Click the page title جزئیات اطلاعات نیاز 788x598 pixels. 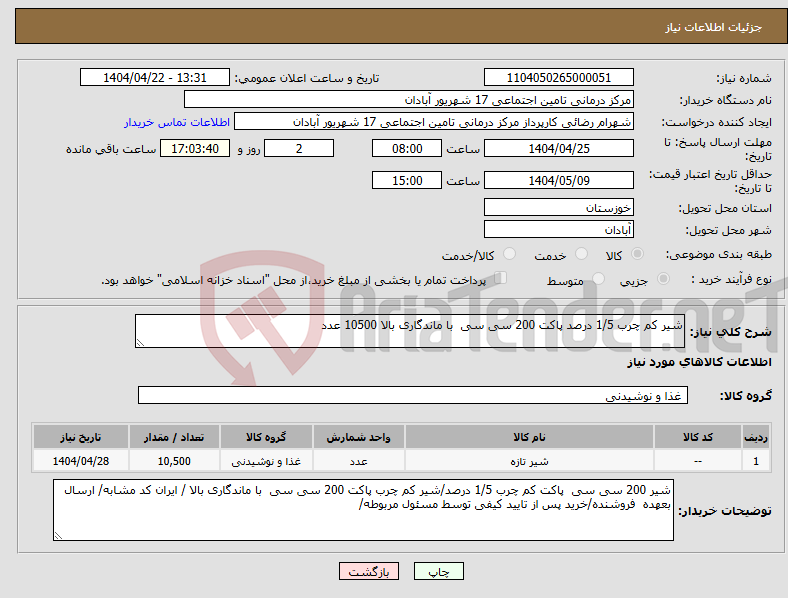[x=714, y=27]
